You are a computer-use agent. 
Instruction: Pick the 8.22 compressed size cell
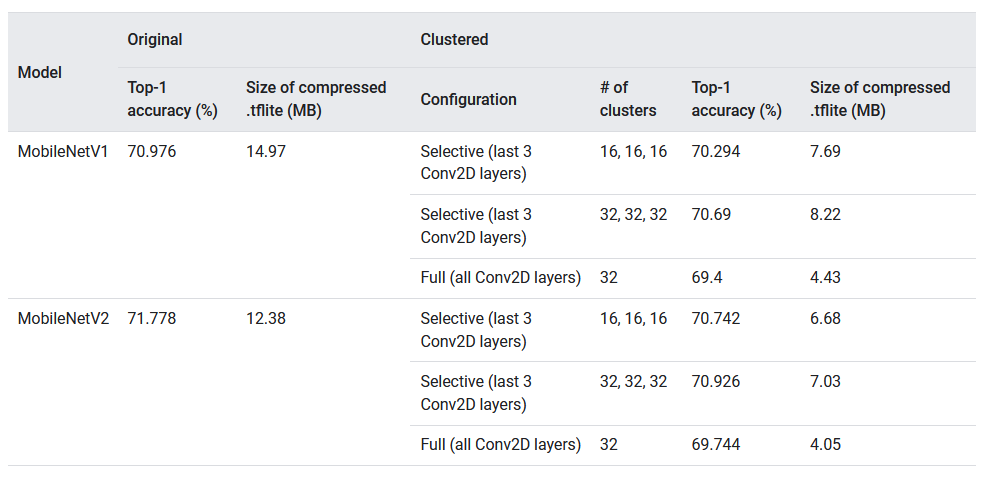(x=826, y=214)
